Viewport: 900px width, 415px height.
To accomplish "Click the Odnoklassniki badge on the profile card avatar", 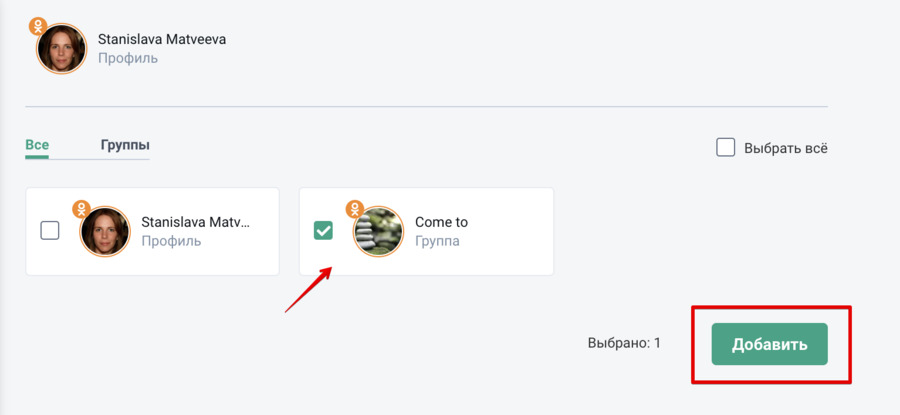I will pos(82,209).
